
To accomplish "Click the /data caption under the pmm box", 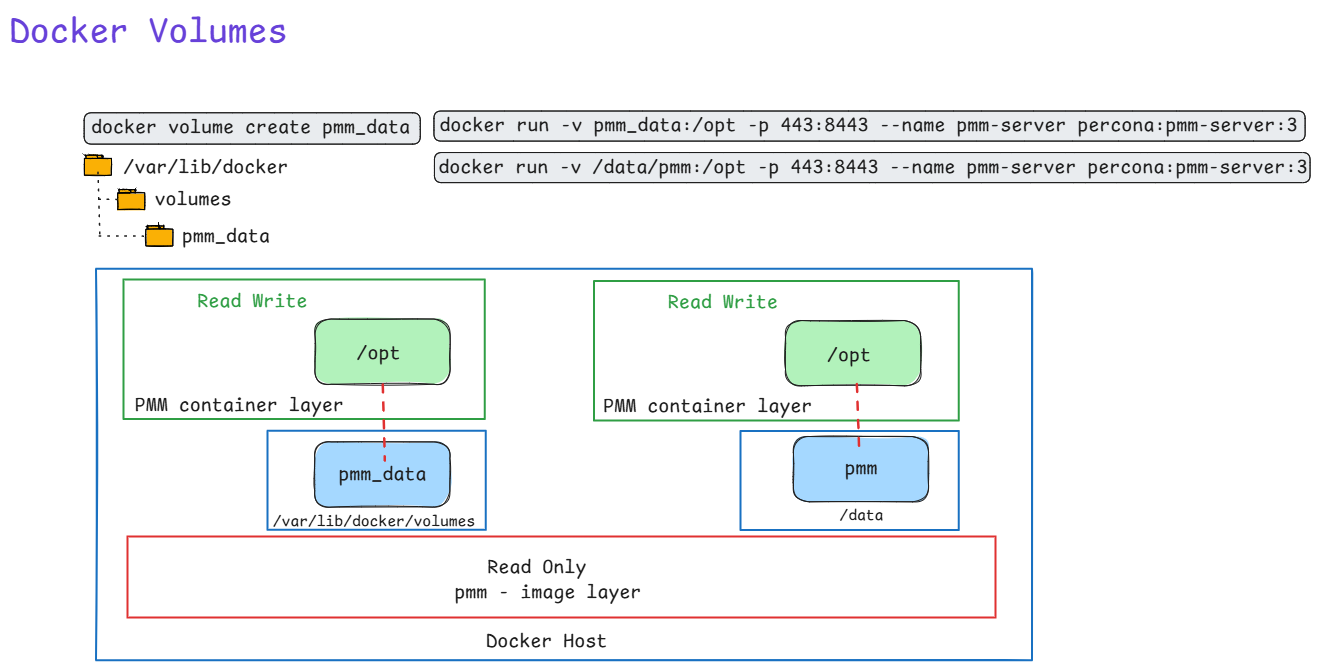I will 860,515.
